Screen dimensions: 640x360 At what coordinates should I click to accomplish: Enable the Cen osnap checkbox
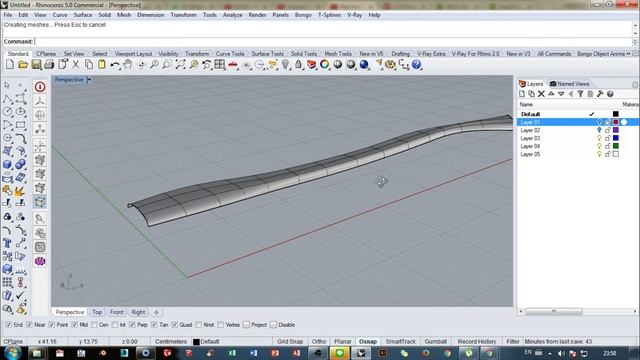tap(94, 325)
